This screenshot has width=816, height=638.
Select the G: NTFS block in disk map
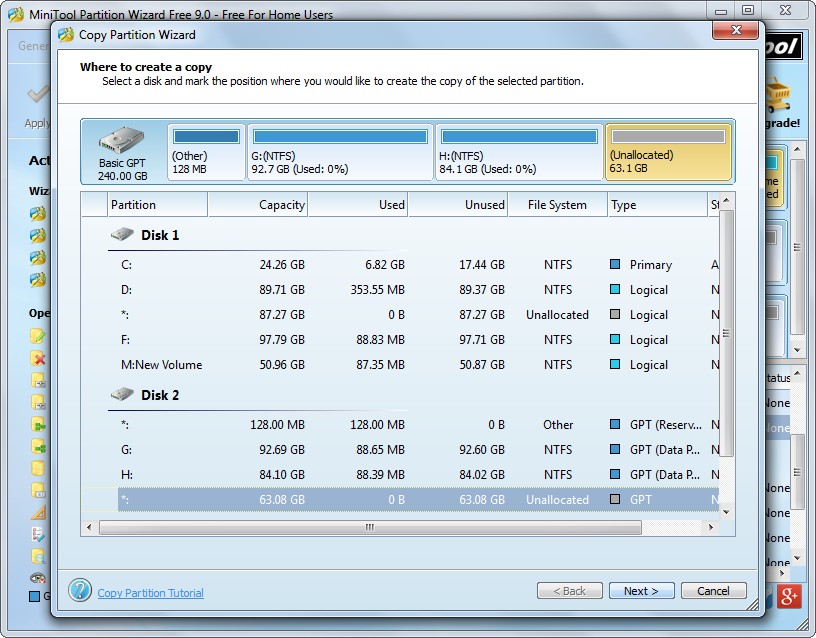tap(340, 148)
